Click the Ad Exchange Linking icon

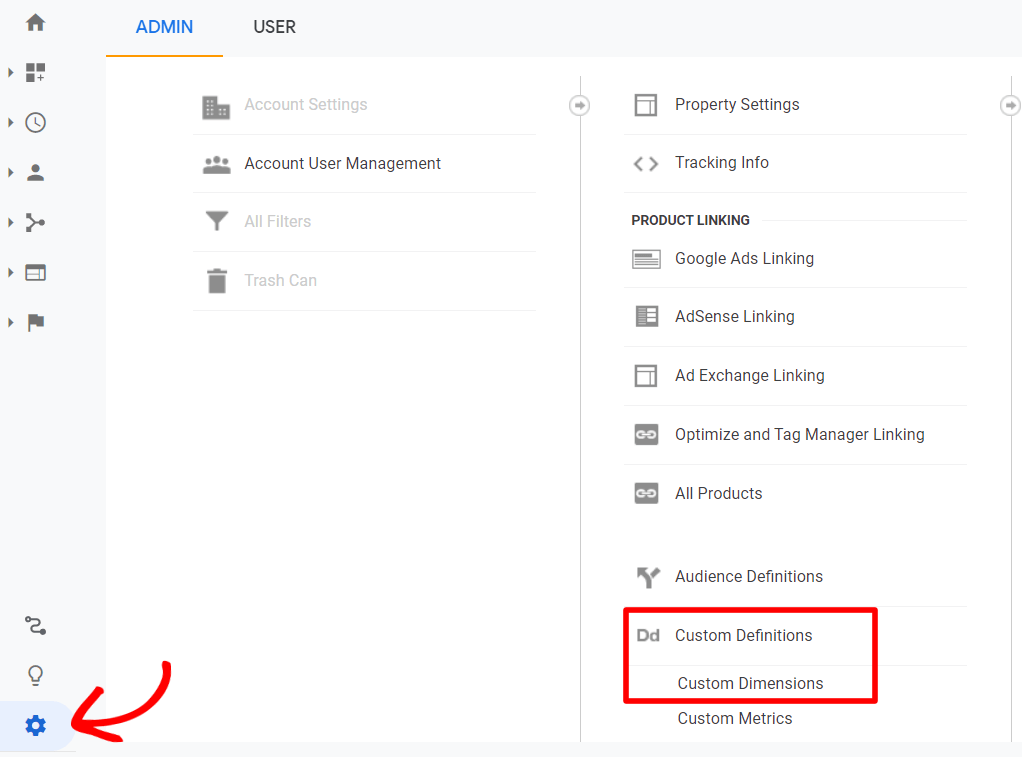click(x=645, y=376)
